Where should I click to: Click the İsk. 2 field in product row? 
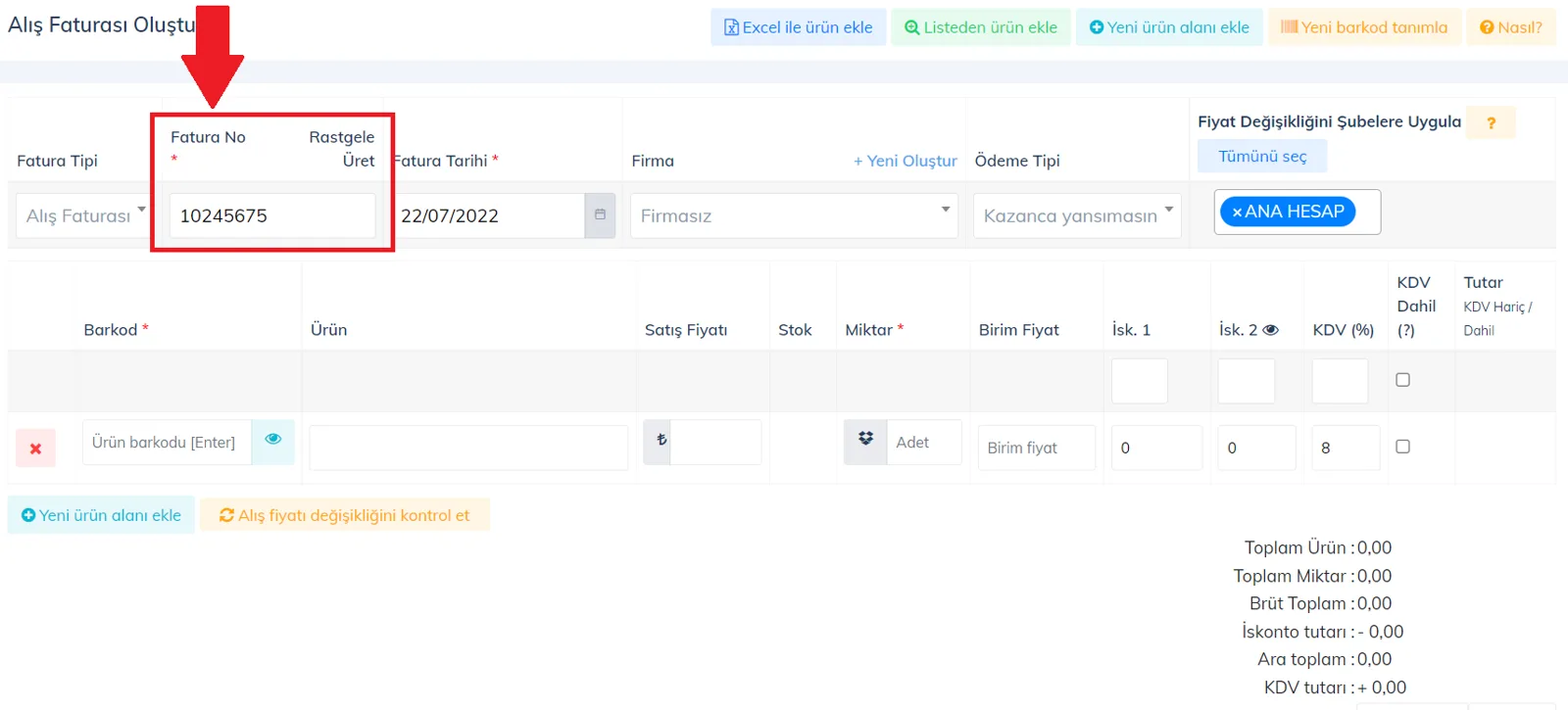tap(1256, 448)
